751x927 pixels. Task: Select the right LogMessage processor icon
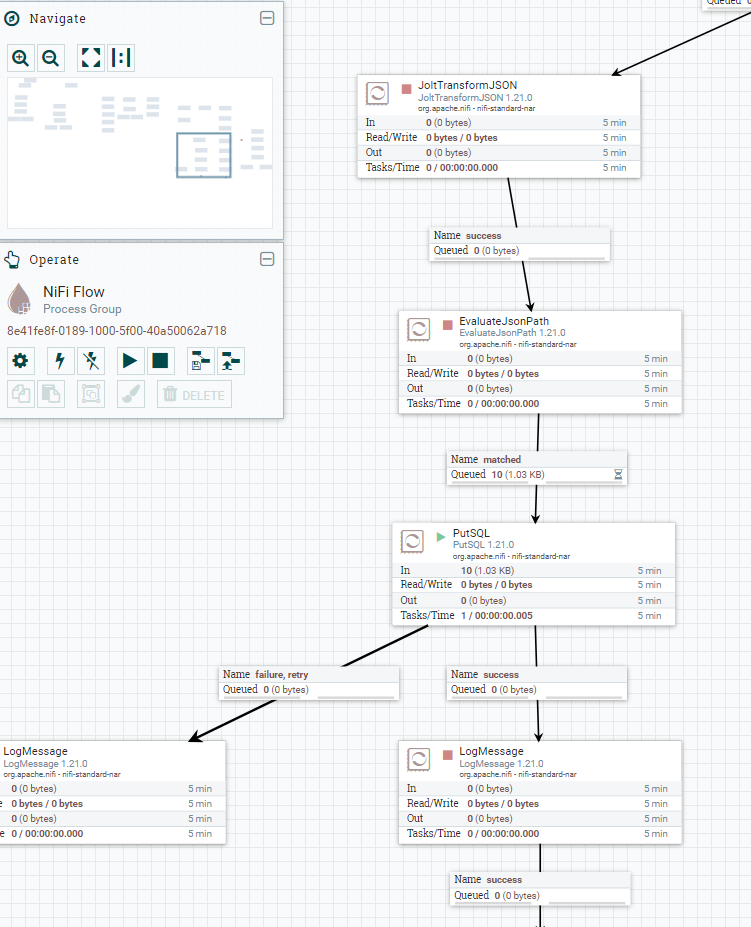[419, 760]
